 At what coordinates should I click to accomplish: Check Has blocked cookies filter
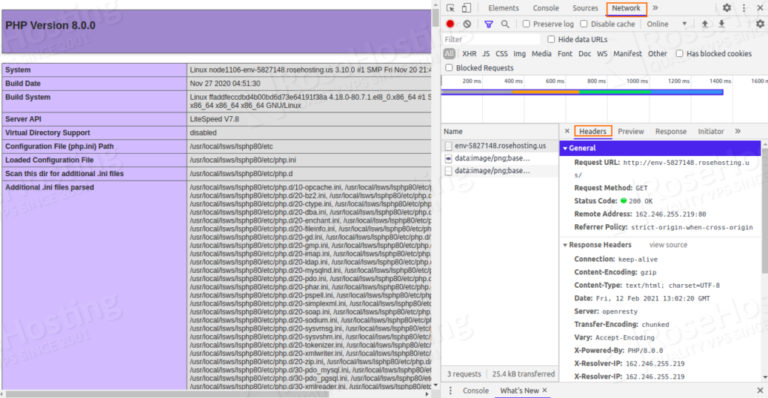tap(679, 53)
